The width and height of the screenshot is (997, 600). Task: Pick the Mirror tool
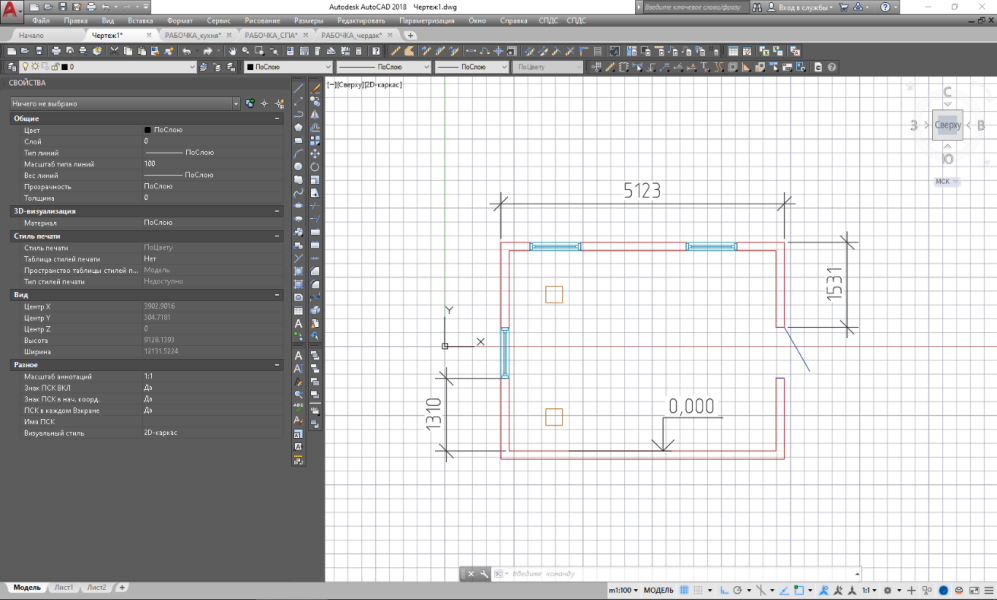315,114
